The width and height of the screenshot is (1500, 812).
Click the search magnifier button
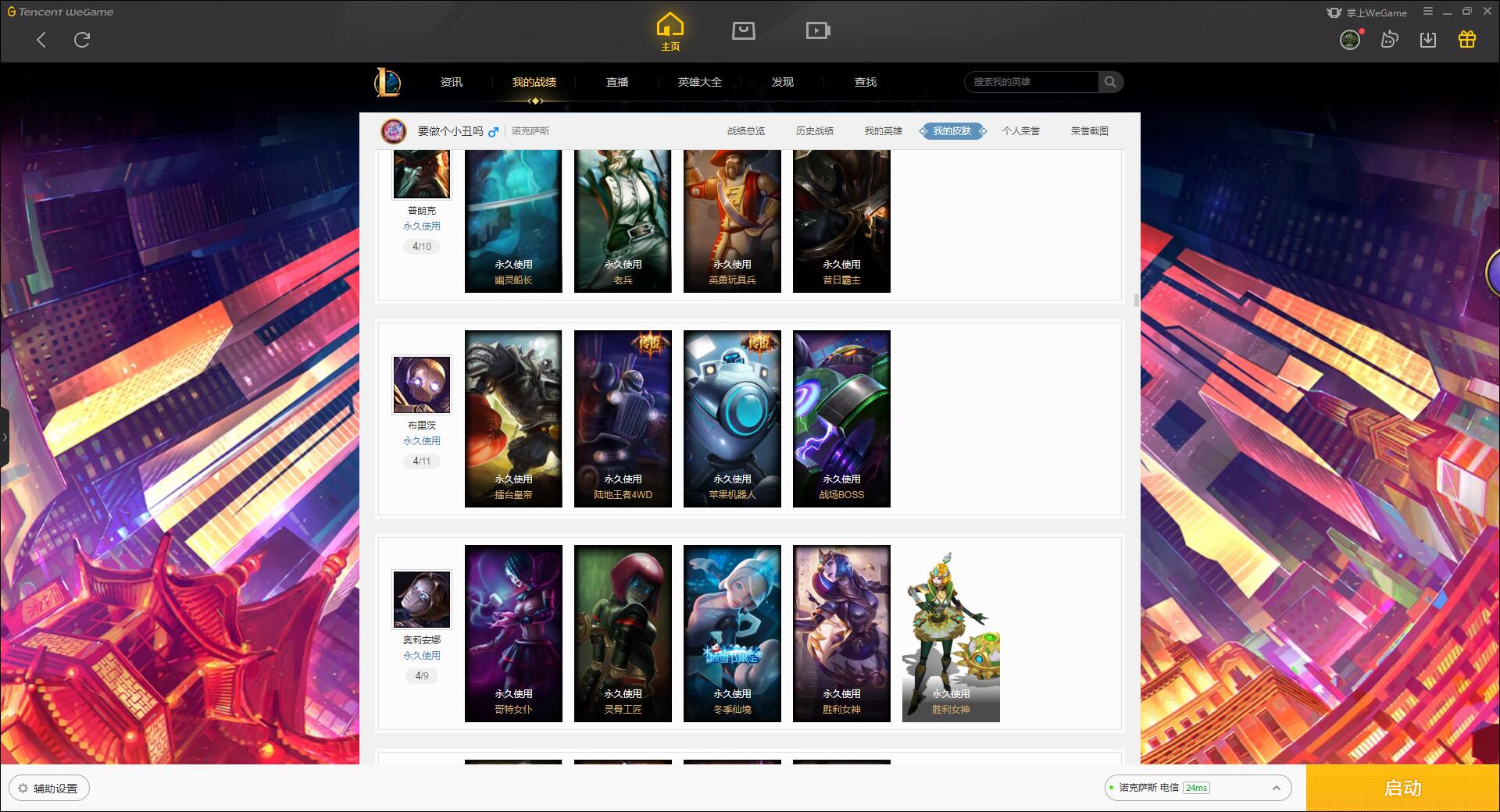(1110, 82)
